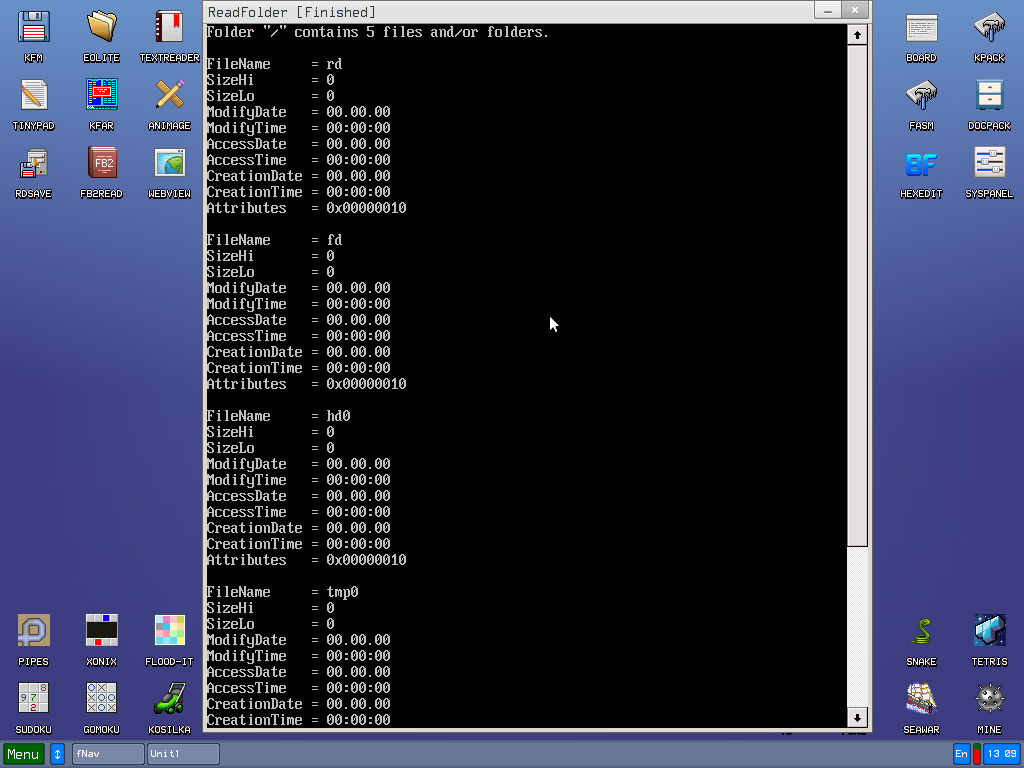Select the Unit1 taskbar item
The width and height of the screenshot is (1024, 768).
coord(183,754)
